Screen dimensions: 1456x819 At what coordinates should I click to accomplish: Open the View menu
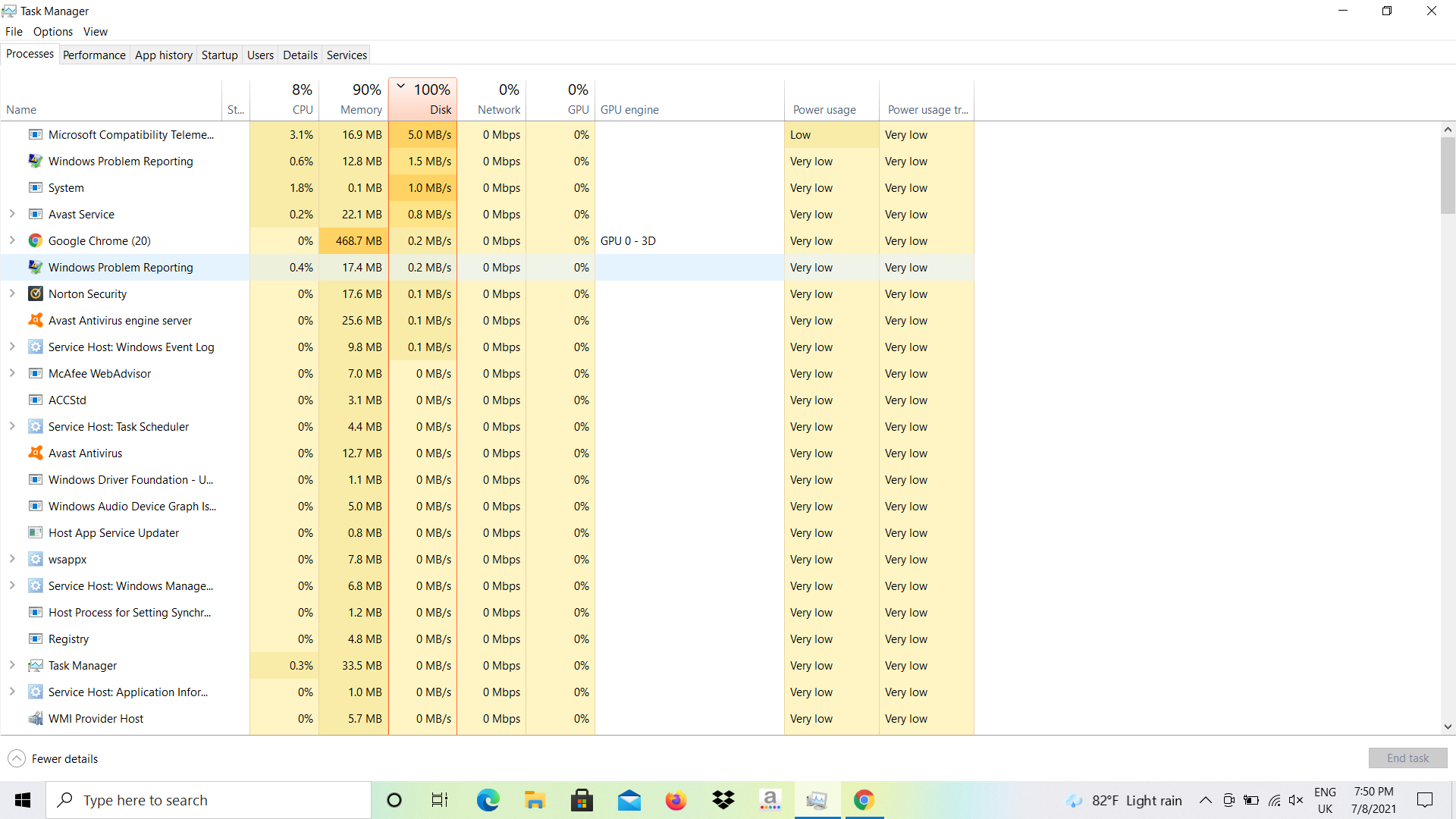[96, 32]
